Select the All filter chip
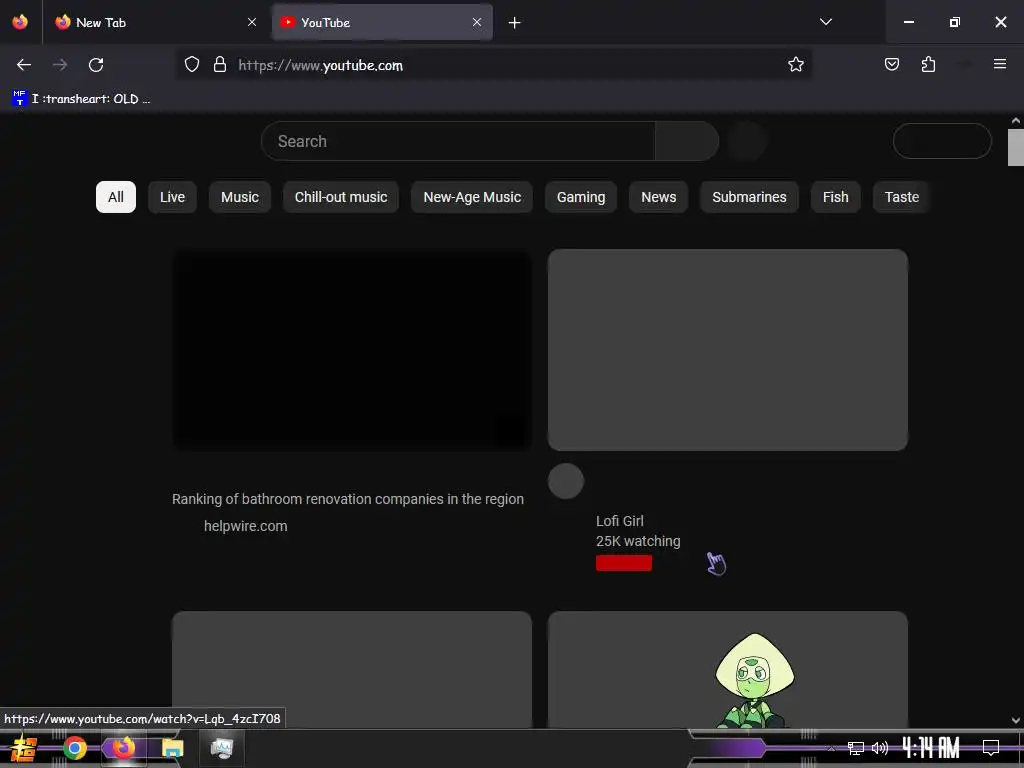 (x=116, y=197)
